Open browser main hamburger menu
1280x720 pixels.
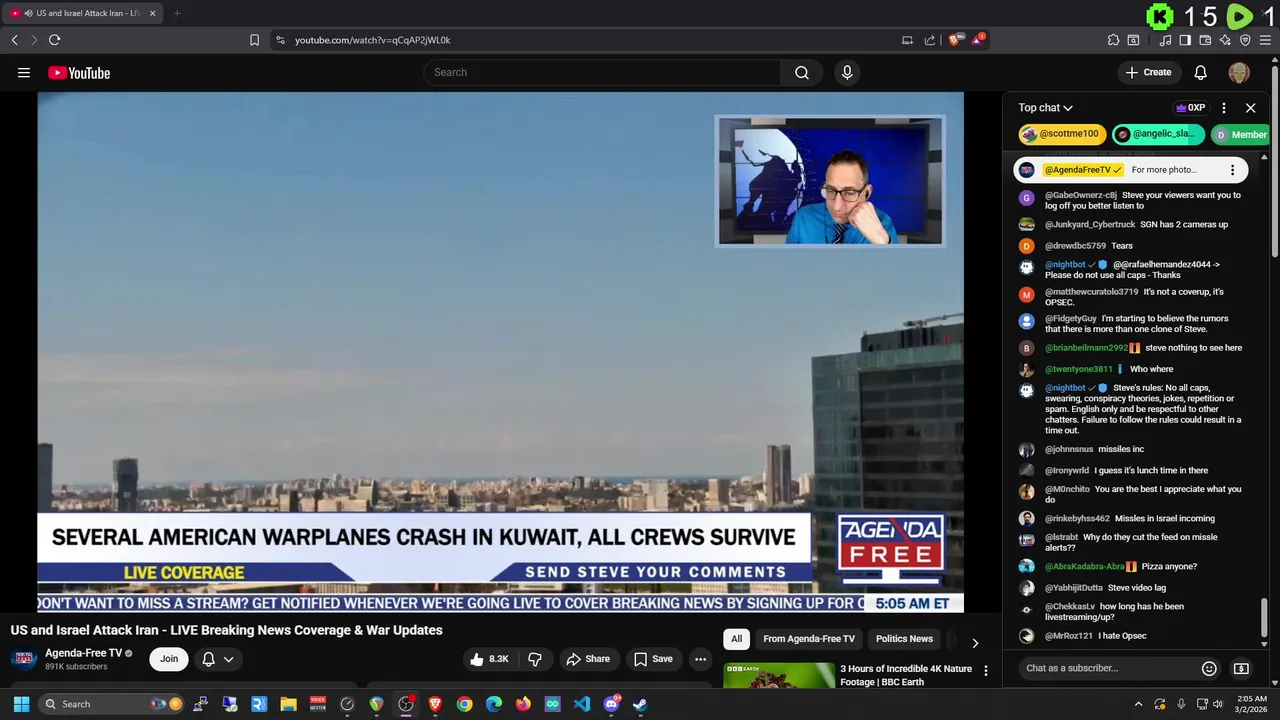point(1265,40)
